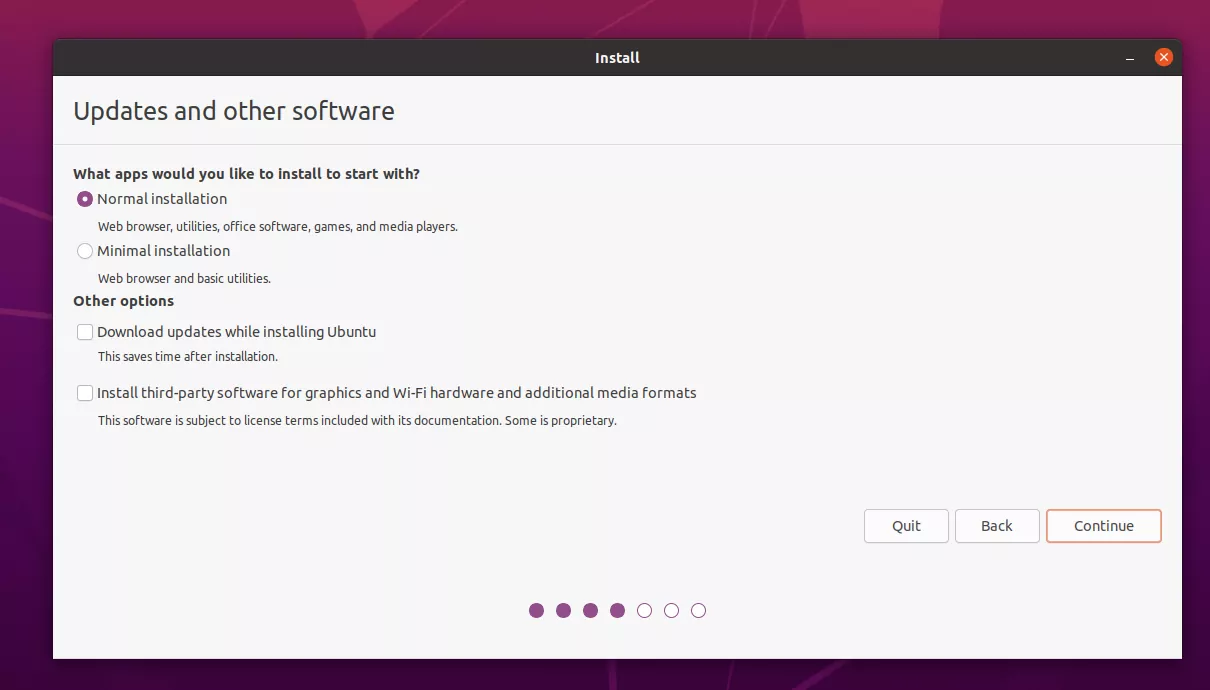Click the Install title bar text

[617, 58]
